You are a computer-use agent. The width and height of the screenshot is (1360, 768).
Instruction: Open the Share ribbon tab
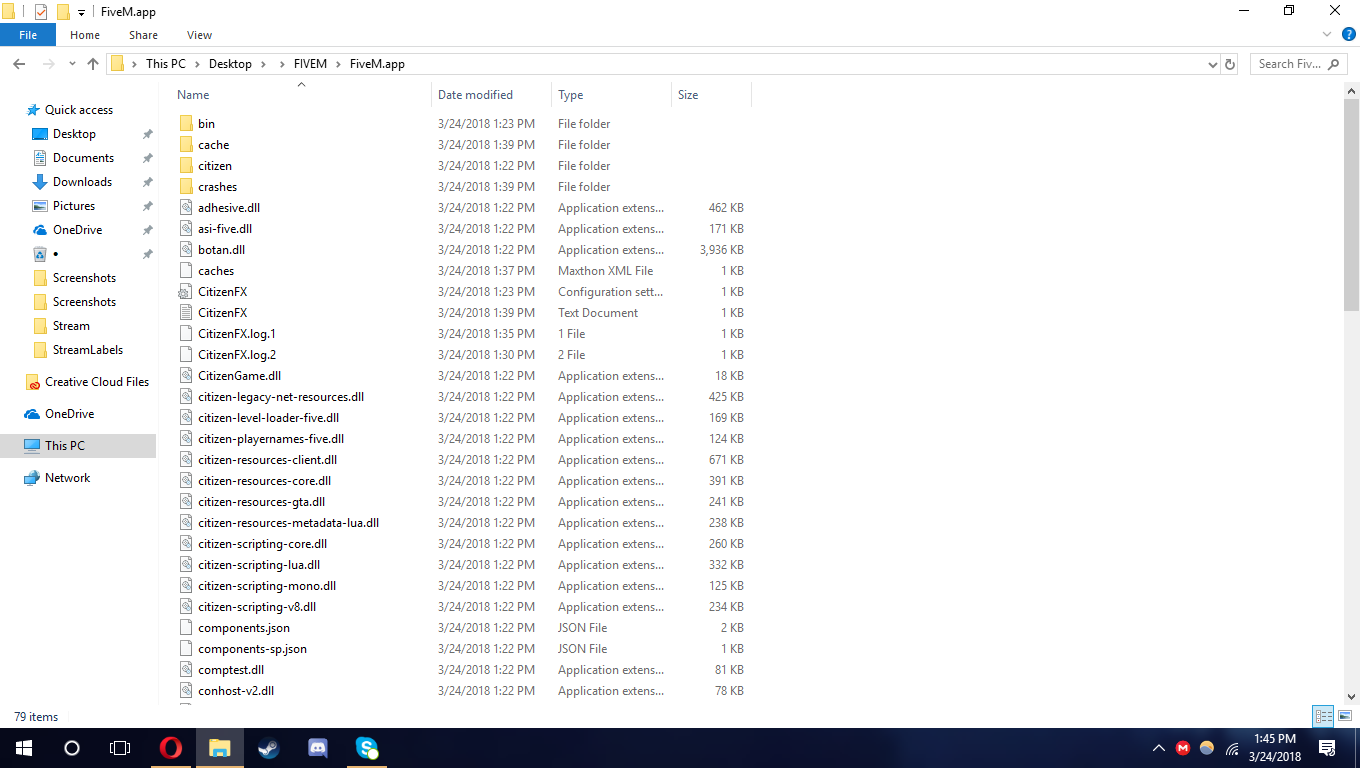[143, 35]
